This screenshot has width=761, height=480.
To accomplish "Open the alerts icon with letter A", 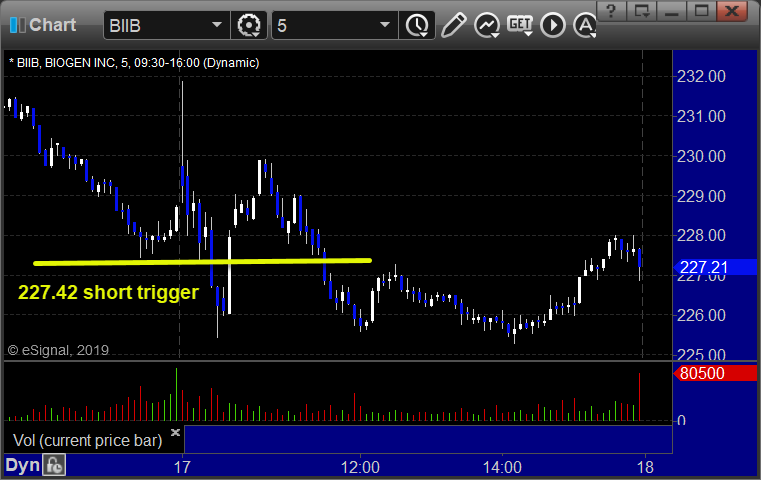I will [585, 25].
